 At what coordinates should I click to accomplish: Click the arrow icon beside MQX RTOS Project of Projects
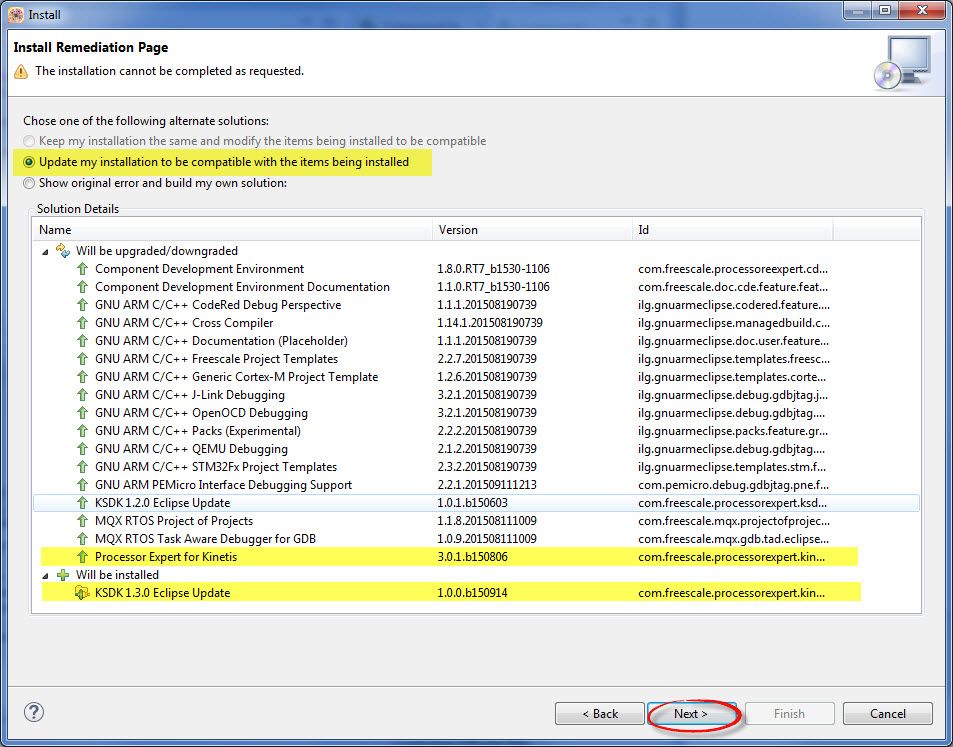pyautogui.click(x=82, y=521)
